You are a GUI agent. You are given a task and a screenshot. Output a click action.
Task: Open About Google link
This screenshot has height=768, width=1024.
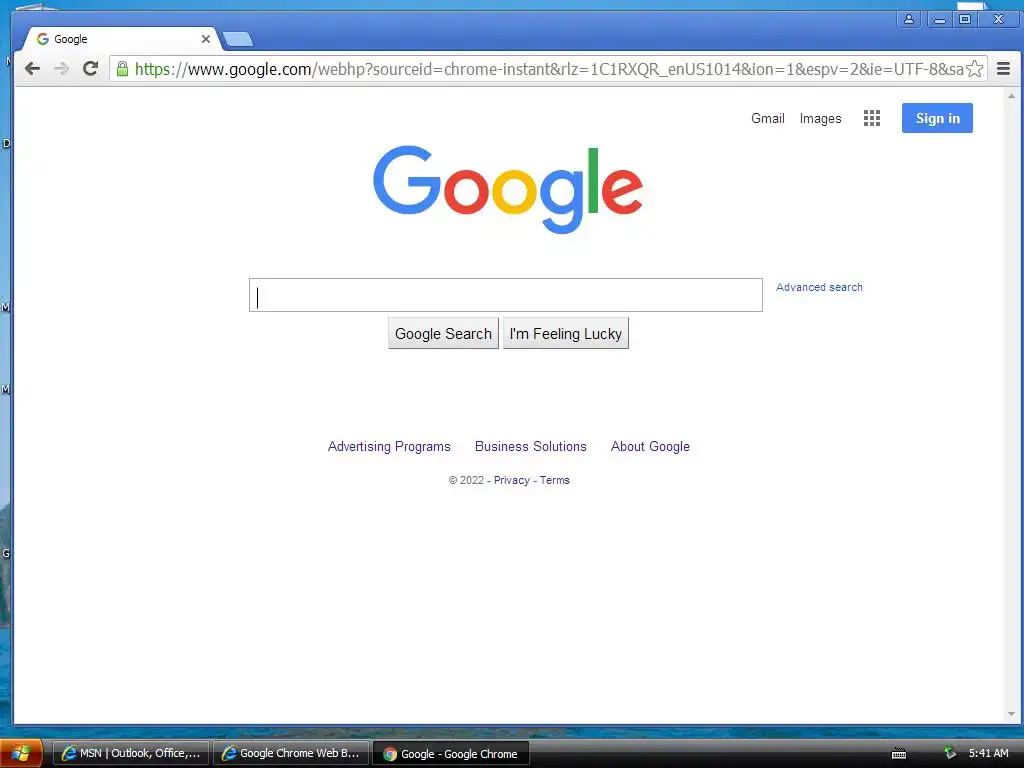point(650,447)
